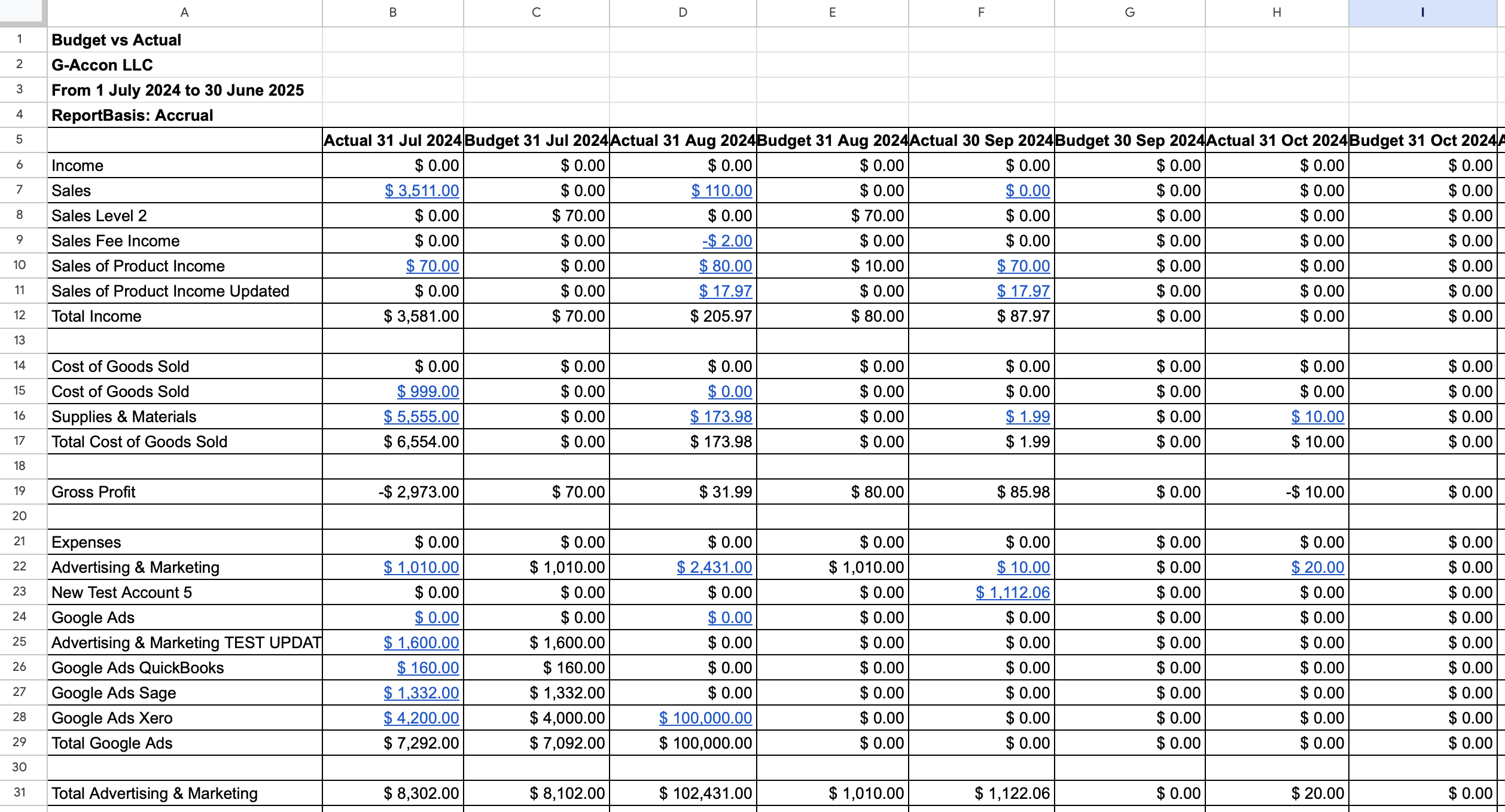Open the $ 3,511.00 Sales link for Jul 2024
Image resolution: width=1505 pixels, height=812 pixels.
point(422,191)
